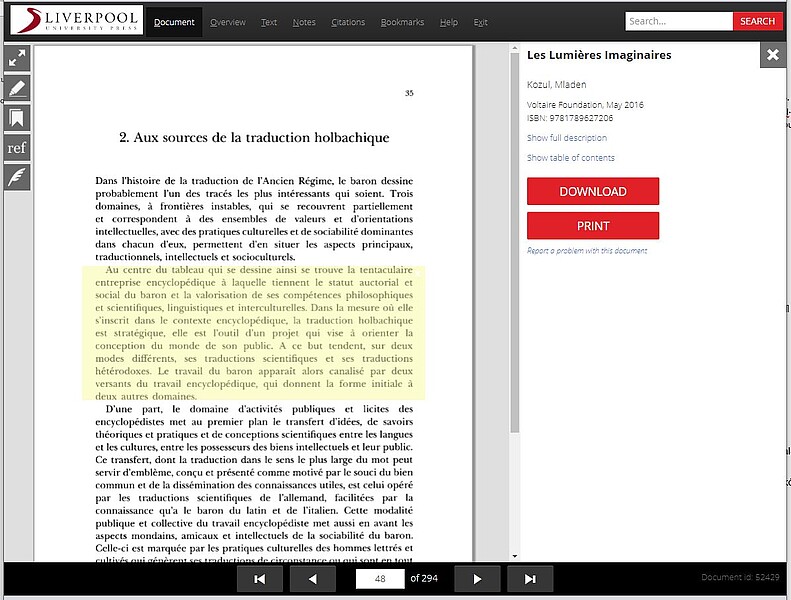Close the document info panel
This screenshot has height=600, width=791.
773,55
